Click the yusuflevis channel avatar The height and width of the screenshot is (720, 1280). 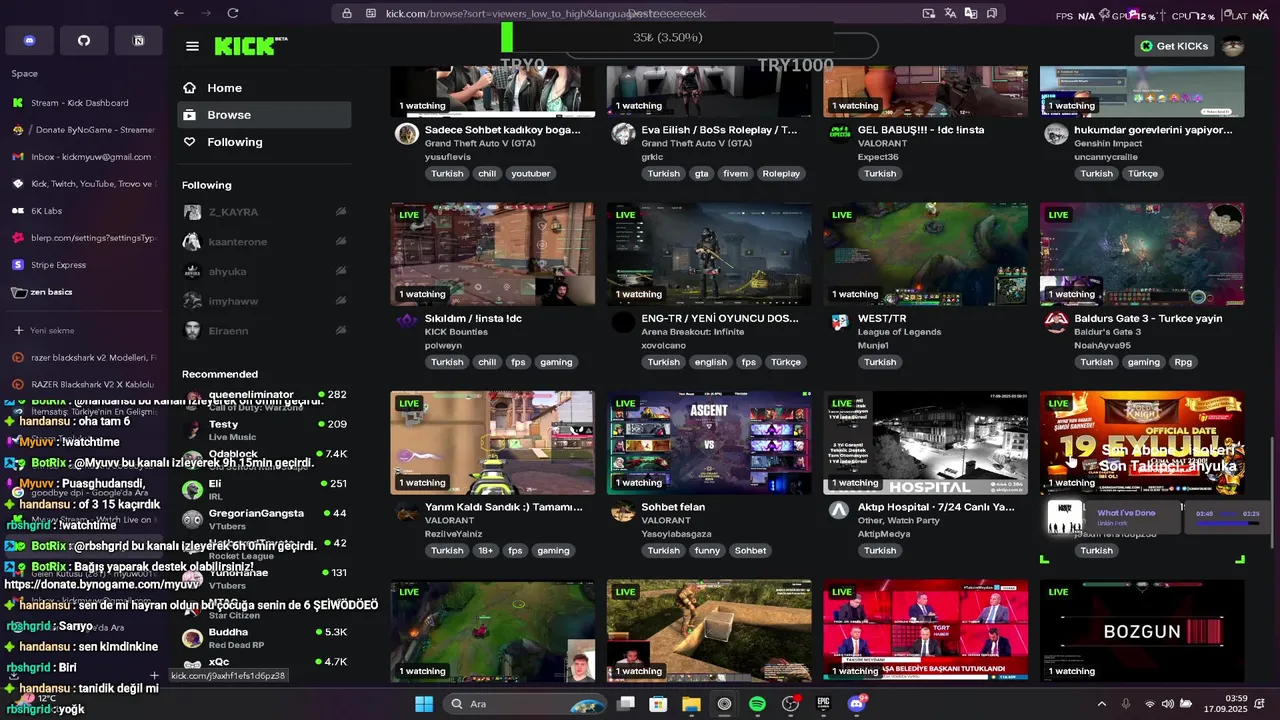click(x=406, y=134)
